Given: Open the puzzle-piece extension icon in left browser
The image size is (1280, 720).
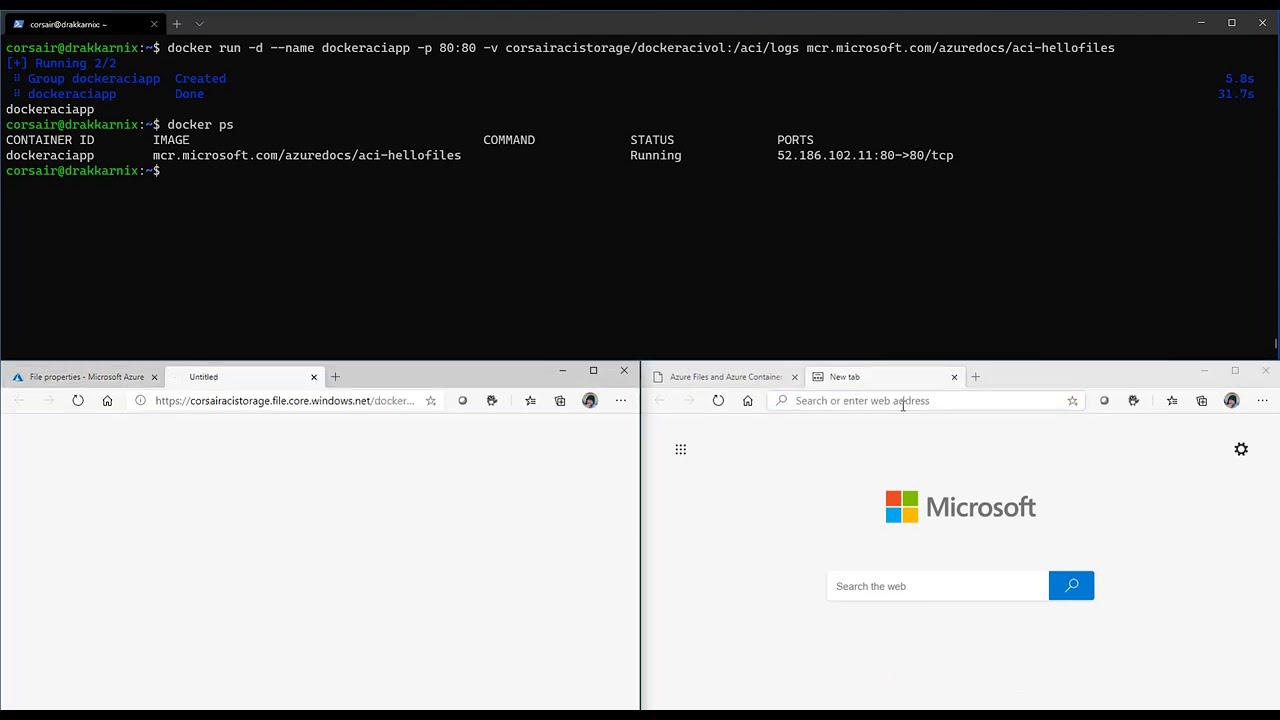Looking at the screenshot, I should coord(492,401).
